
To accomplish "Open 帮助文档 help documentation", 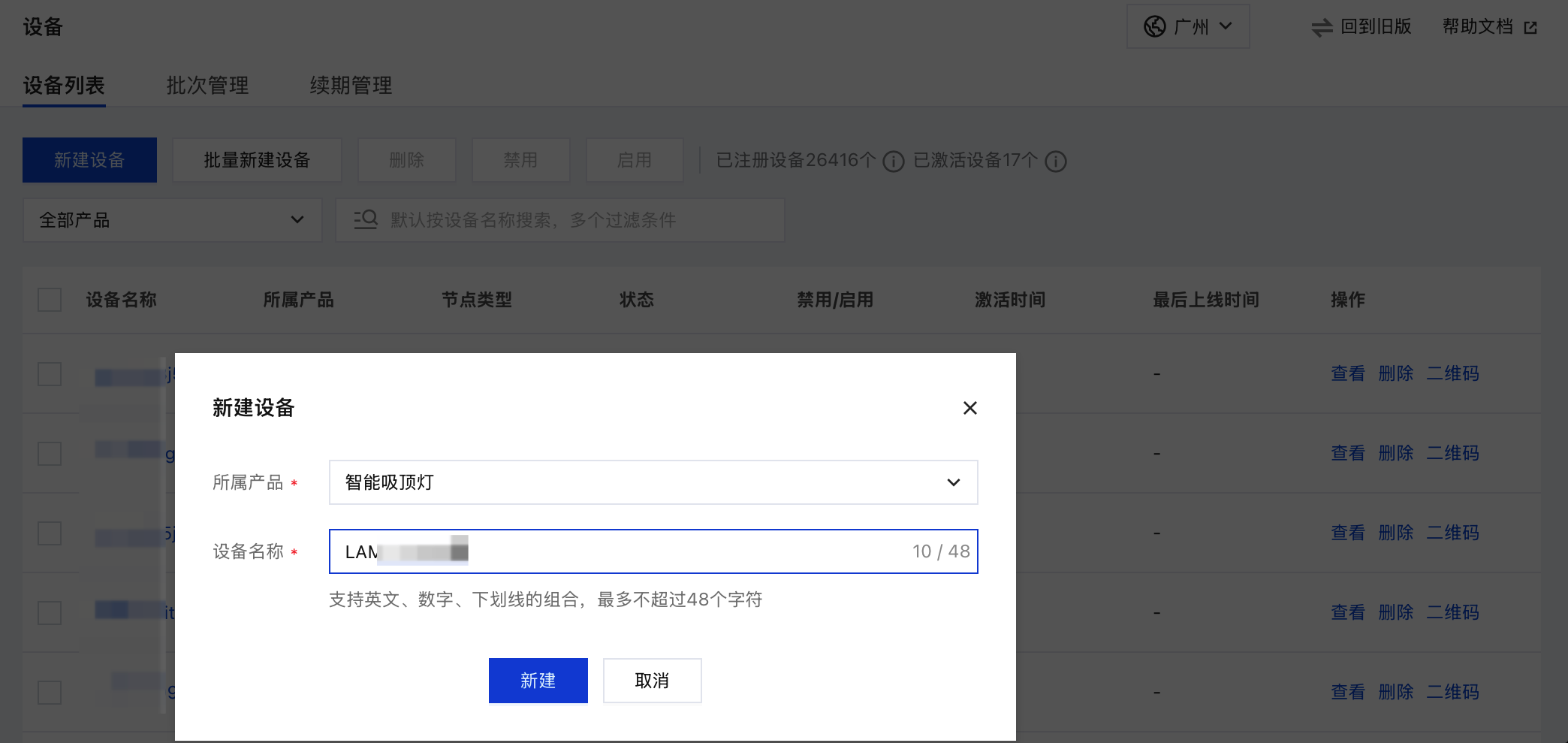I will pos(1477,27).
